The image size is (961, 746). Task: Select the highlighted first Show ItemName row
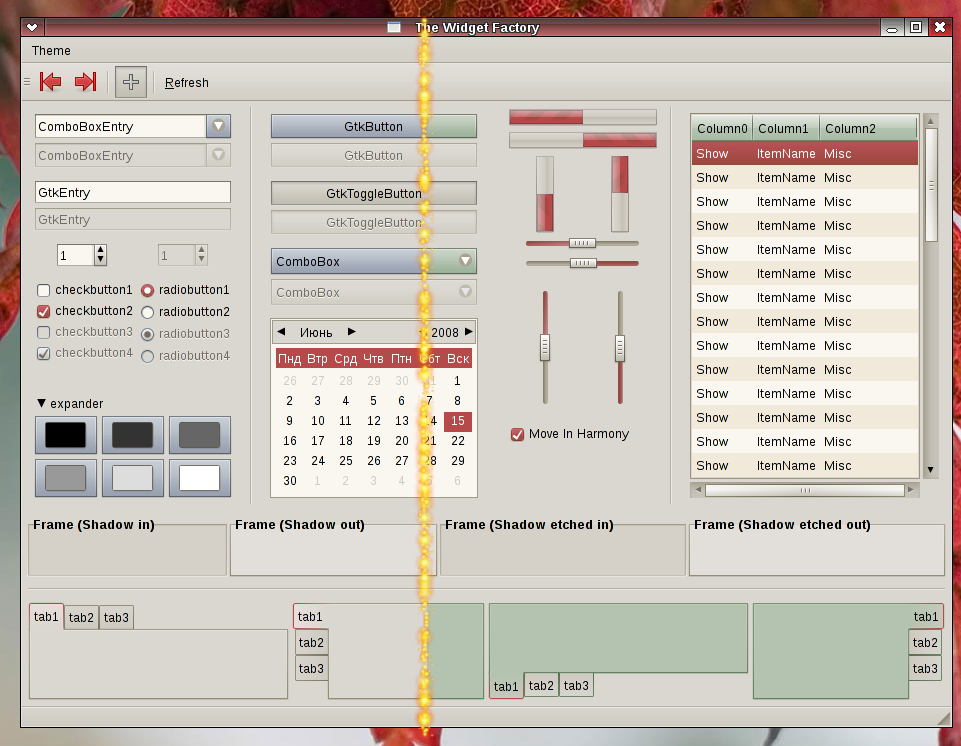tap(805, 153)
